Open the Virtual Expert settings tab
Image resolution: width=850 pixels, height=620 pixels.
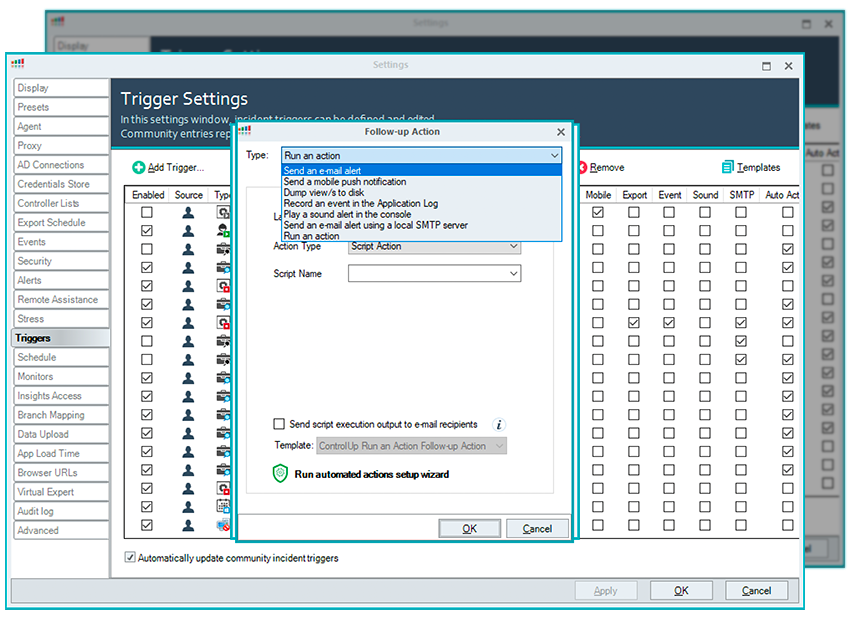coord(61,492)
